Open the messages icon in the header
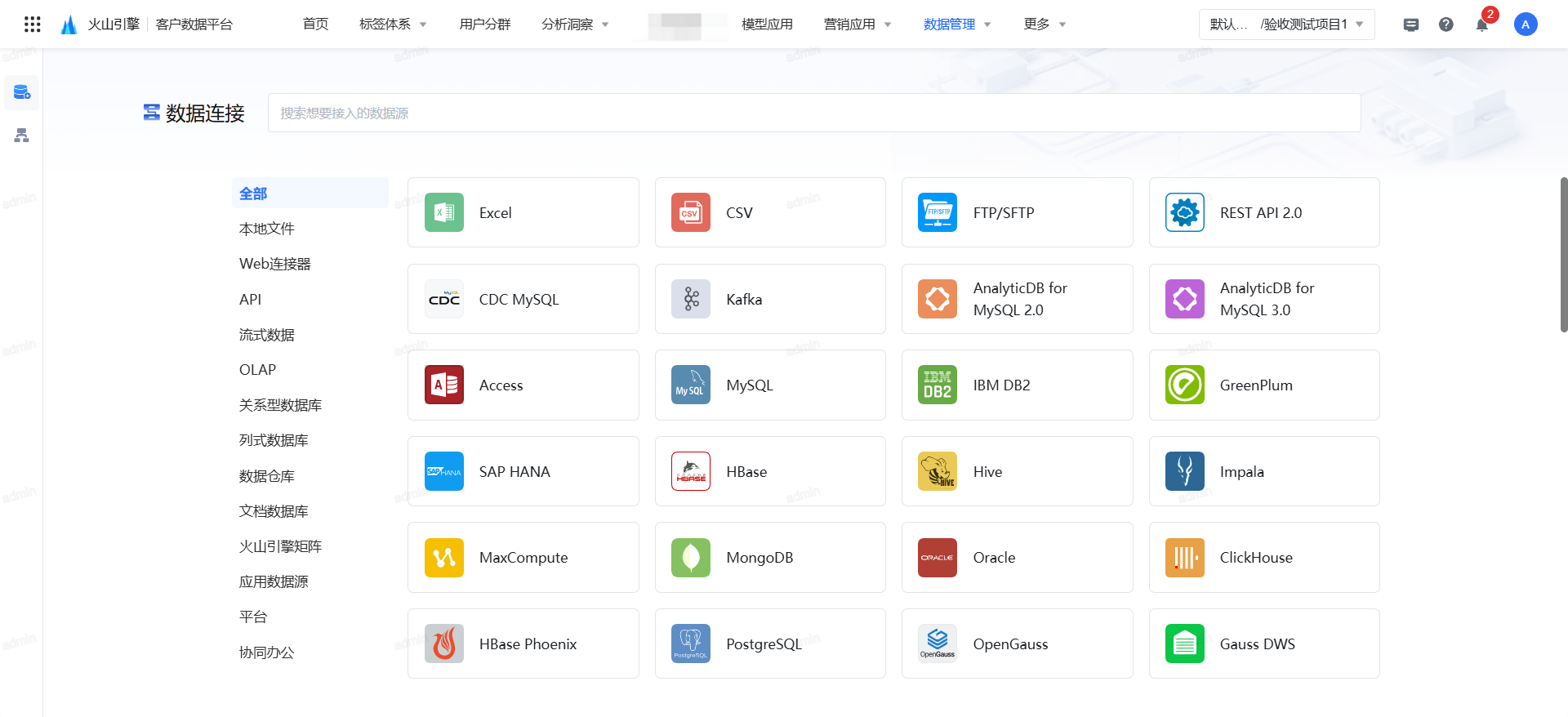 tap(1411, 24)
